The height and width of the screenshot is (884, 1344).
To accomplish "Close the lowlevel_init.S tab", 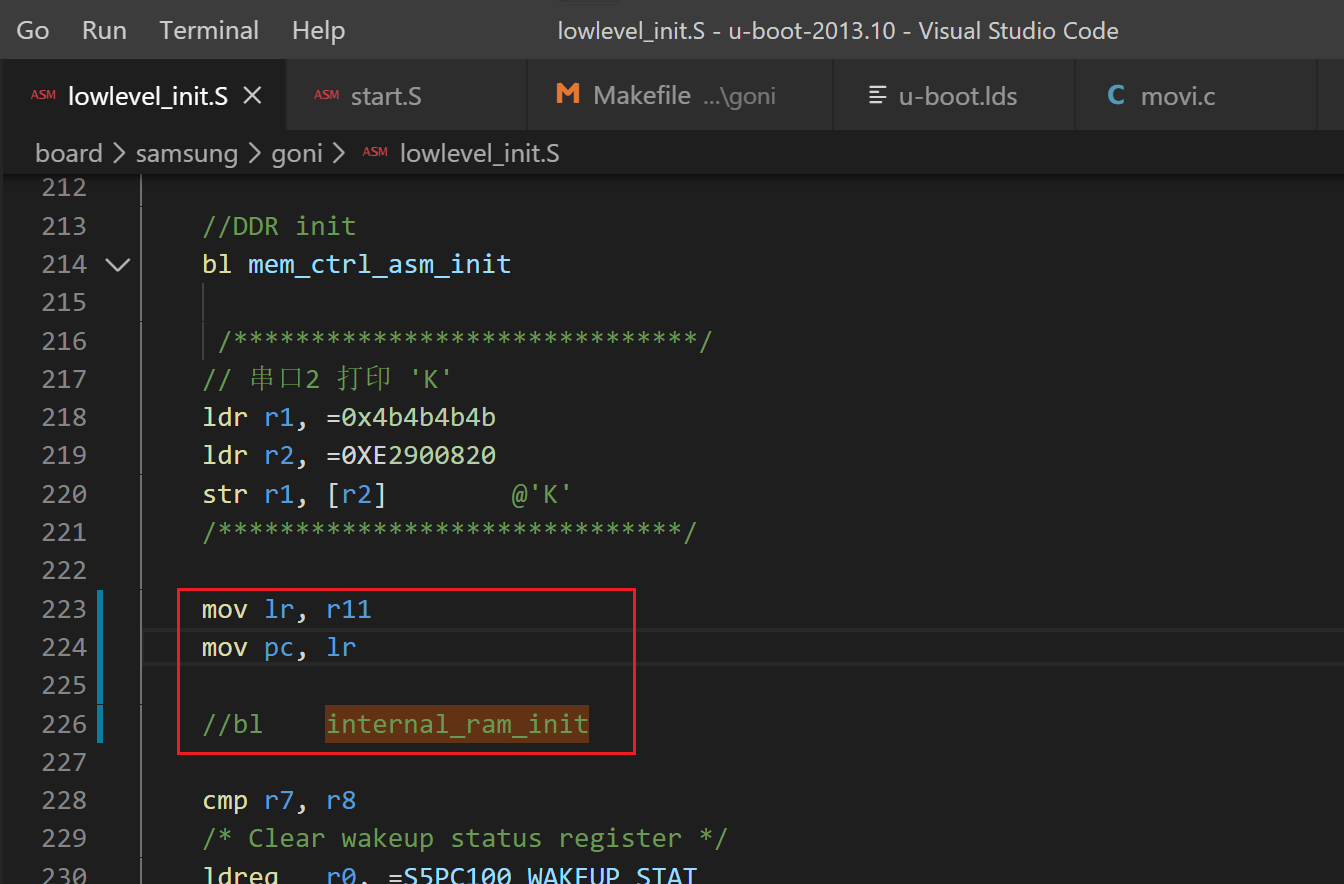I will (x=253, y=96).
